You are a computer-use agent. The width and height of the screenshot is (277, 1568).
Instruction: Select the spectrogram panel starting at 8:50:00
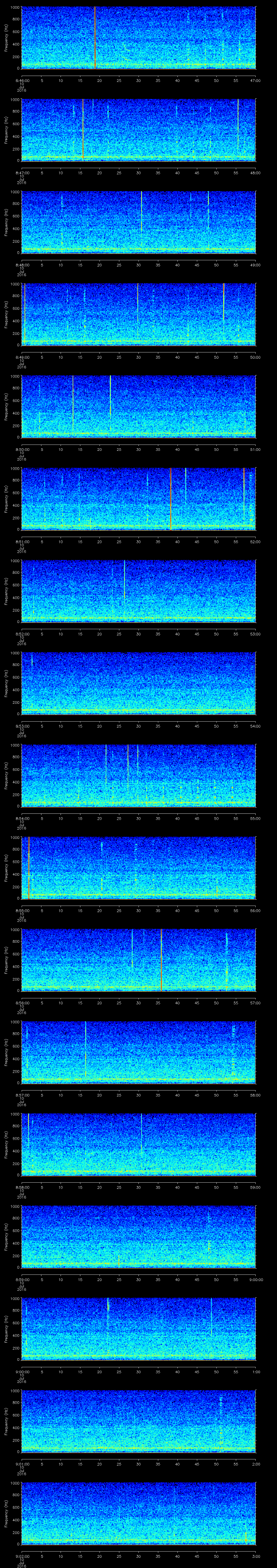138,407
